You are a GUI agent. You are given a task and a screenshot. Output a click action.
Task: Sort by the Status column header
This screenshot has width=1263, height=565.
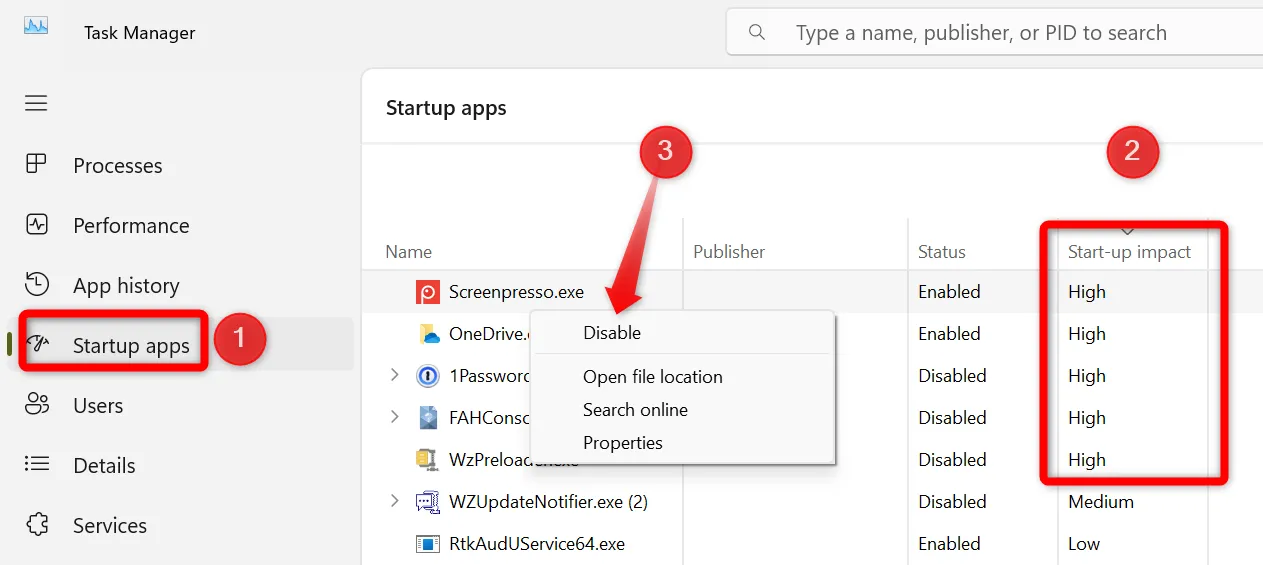click(942, 252)
